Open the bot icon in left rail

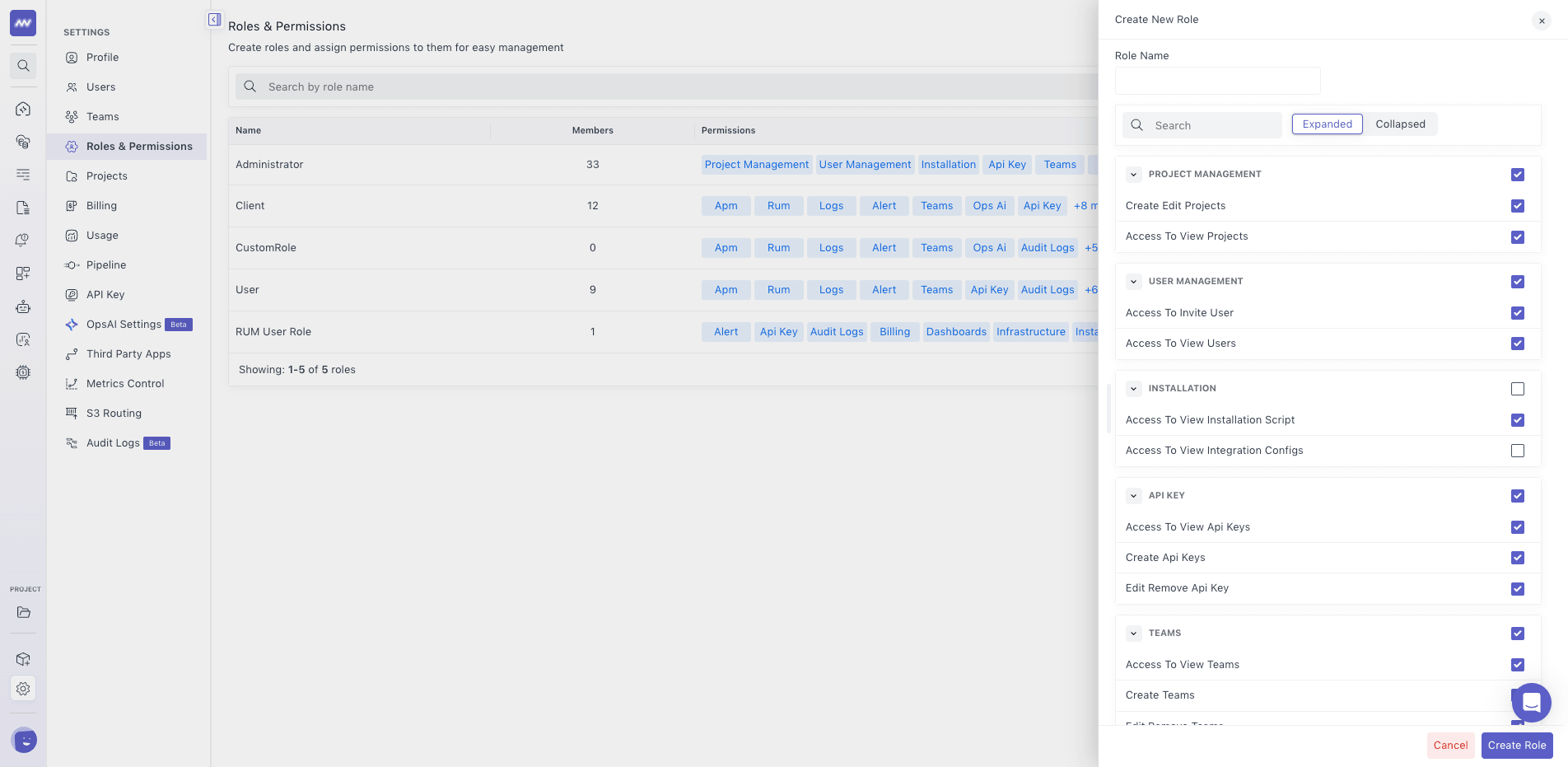[x=23, y=306]
